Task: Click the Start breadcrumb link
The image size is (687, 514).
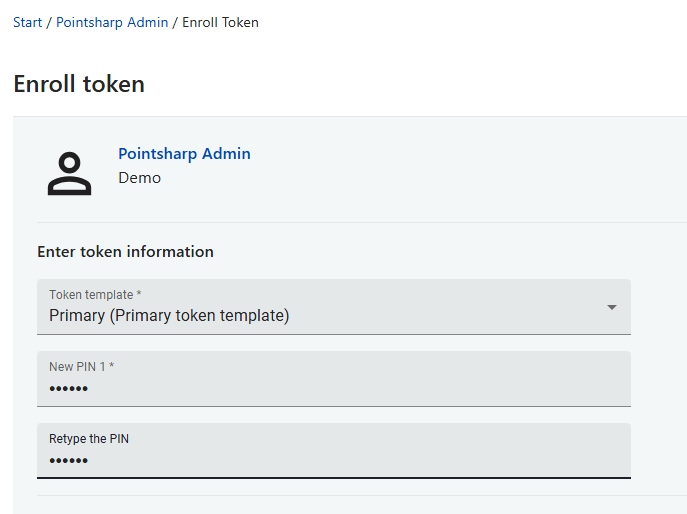Action: click(x=27, y=22)
